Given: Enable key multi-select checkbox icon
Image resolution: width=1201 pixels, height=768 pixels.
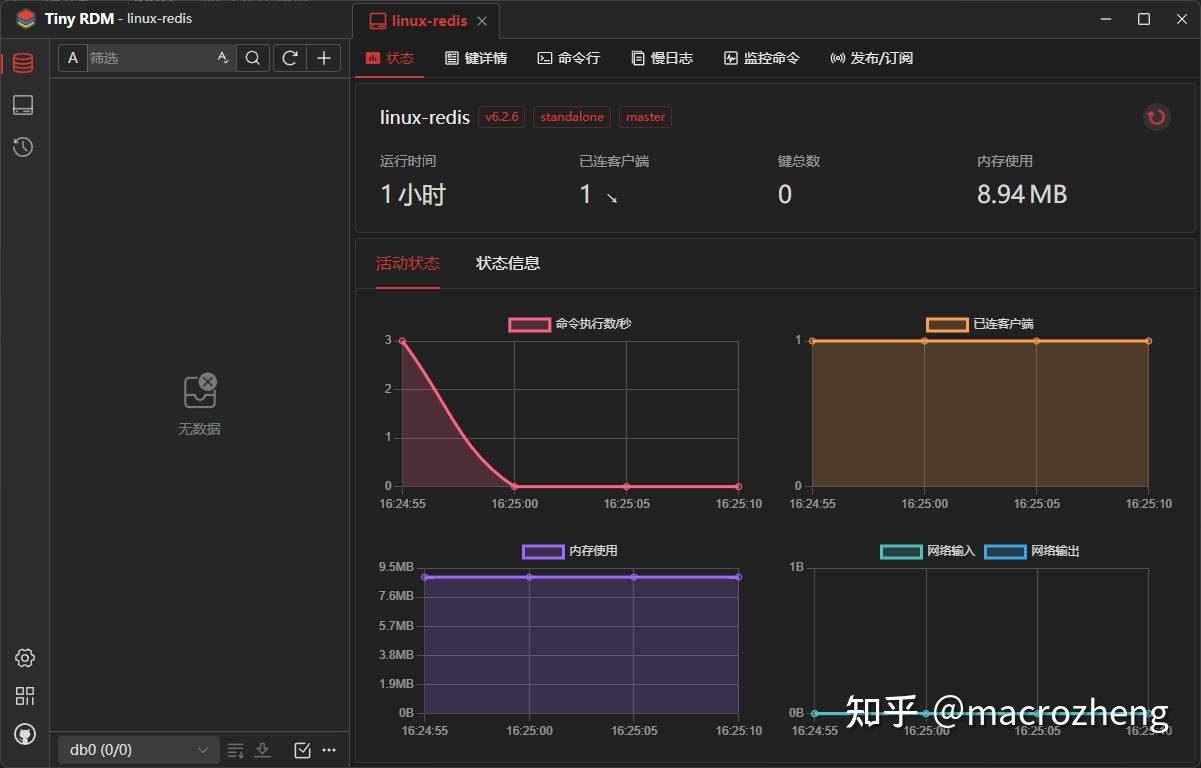Looking at the screenshot, I should tap(302, 749).
